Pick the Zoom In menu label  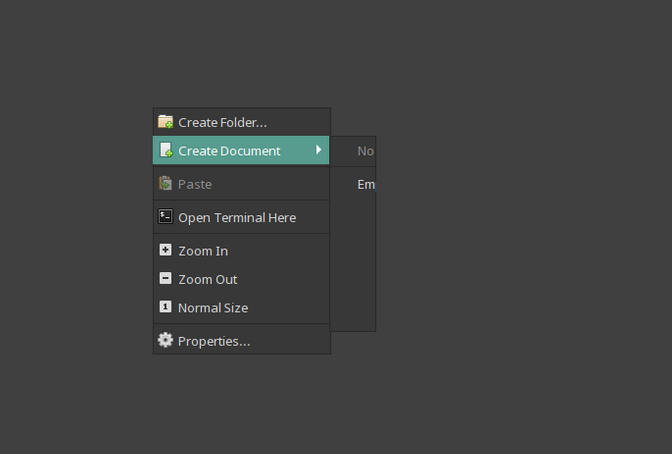coord(203,251)
